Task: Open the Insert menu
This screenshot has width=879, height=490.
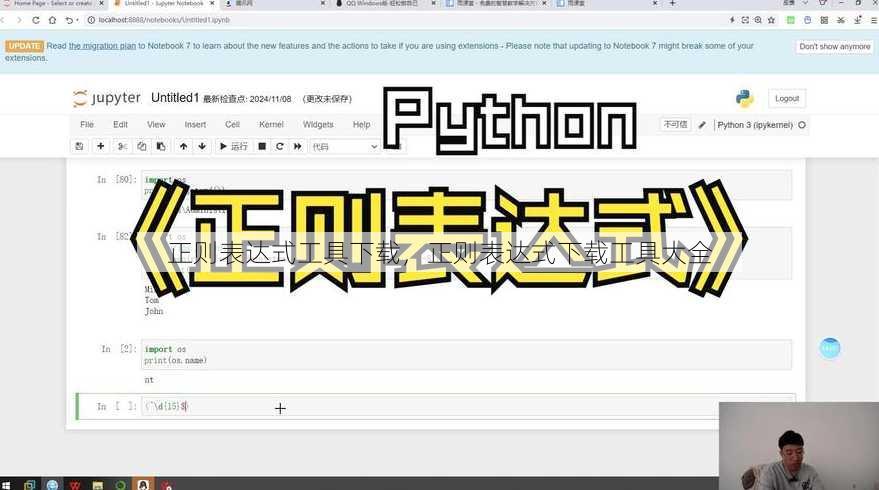Action: click(x=195, y=124)
